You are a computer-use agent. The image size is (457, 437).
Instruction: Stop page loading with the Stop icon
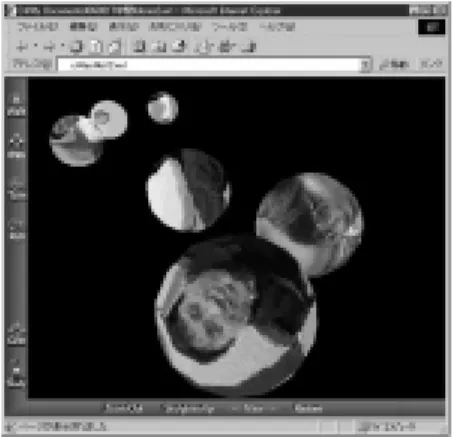[x=76, y=46]
